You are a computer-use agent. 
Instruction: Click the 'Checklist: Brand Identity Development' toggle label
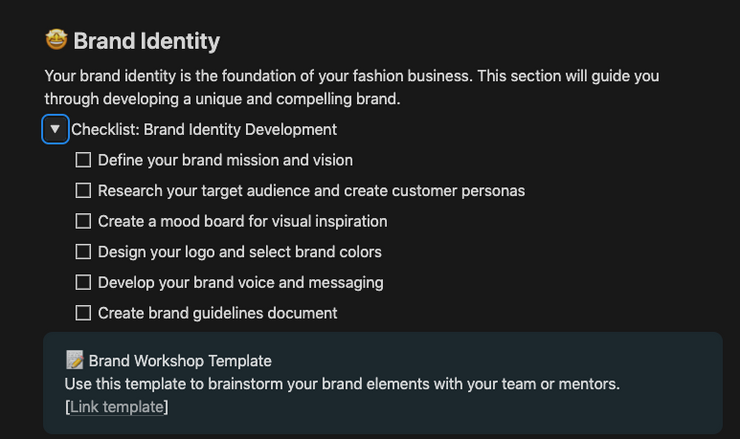[x=204, y=129]
